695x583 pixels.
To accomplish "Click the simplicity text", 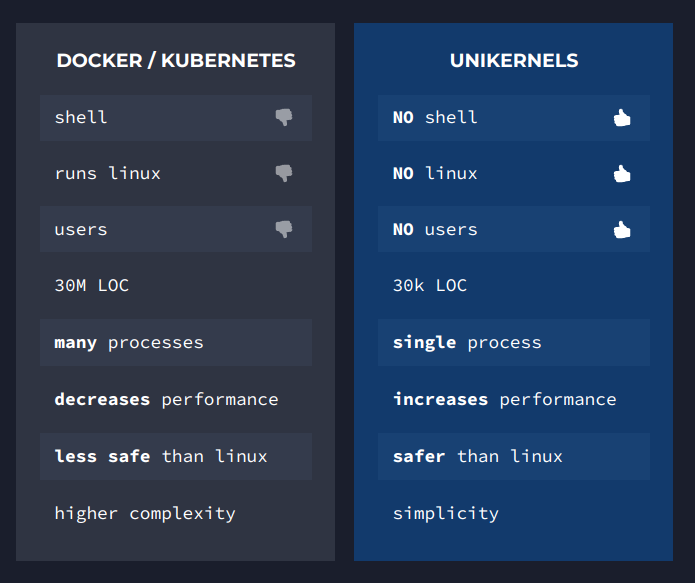I will (446, 514).
